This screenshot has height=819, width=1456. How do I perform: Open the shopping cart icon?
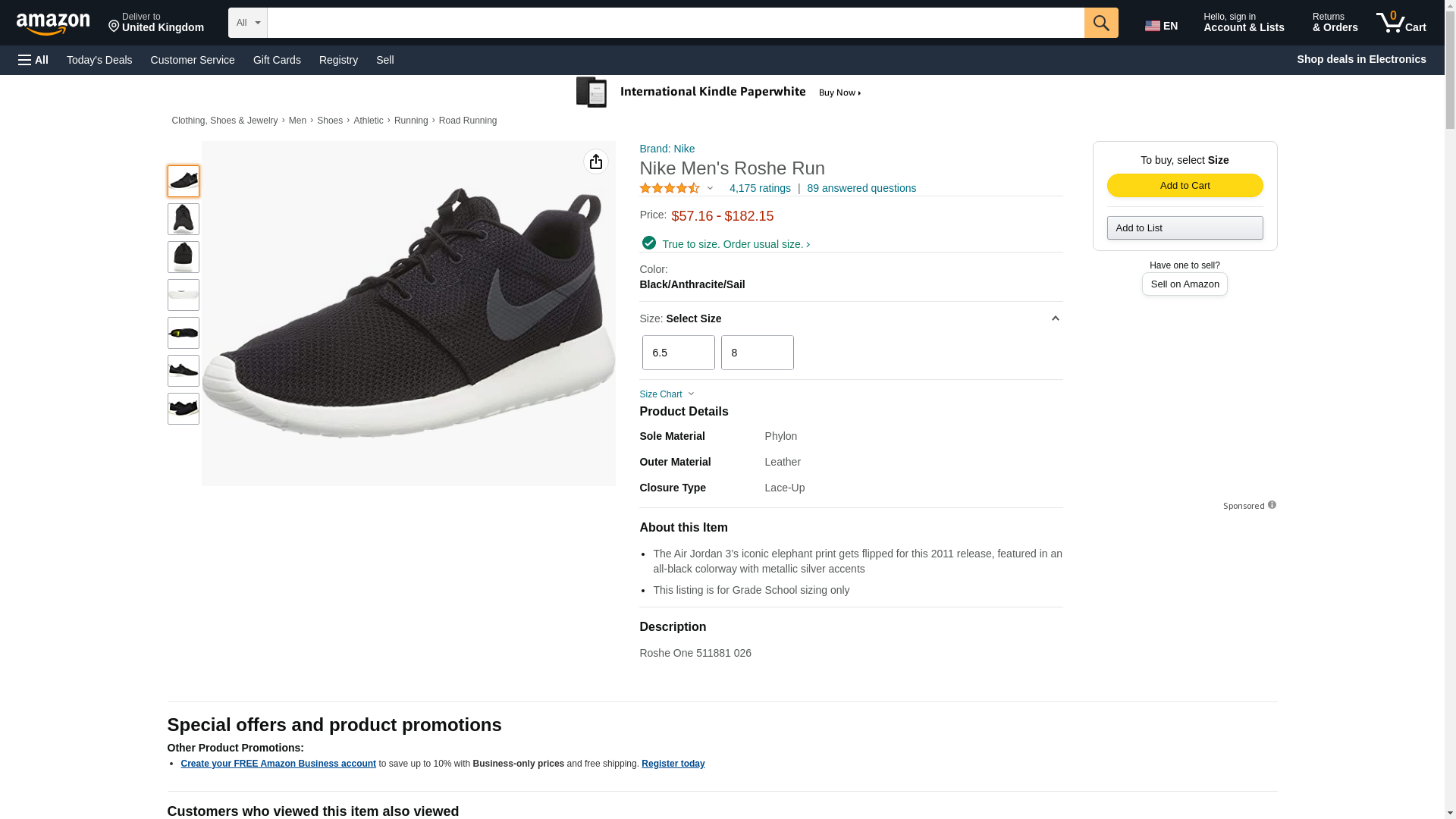tap(1401, 23)
